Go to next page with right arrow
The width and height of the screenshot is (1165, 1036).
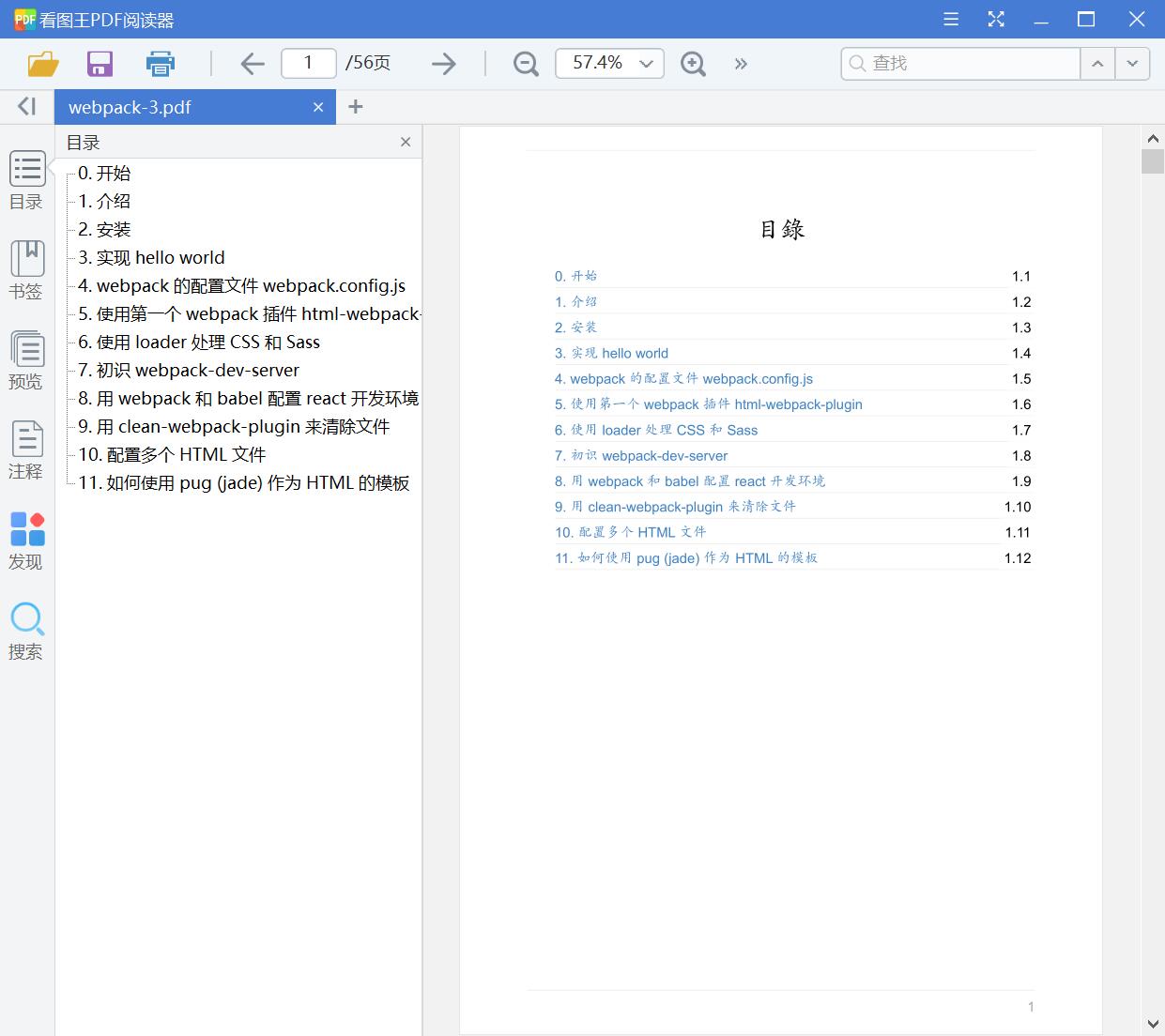pyautogui.click(x=444, y=63)
